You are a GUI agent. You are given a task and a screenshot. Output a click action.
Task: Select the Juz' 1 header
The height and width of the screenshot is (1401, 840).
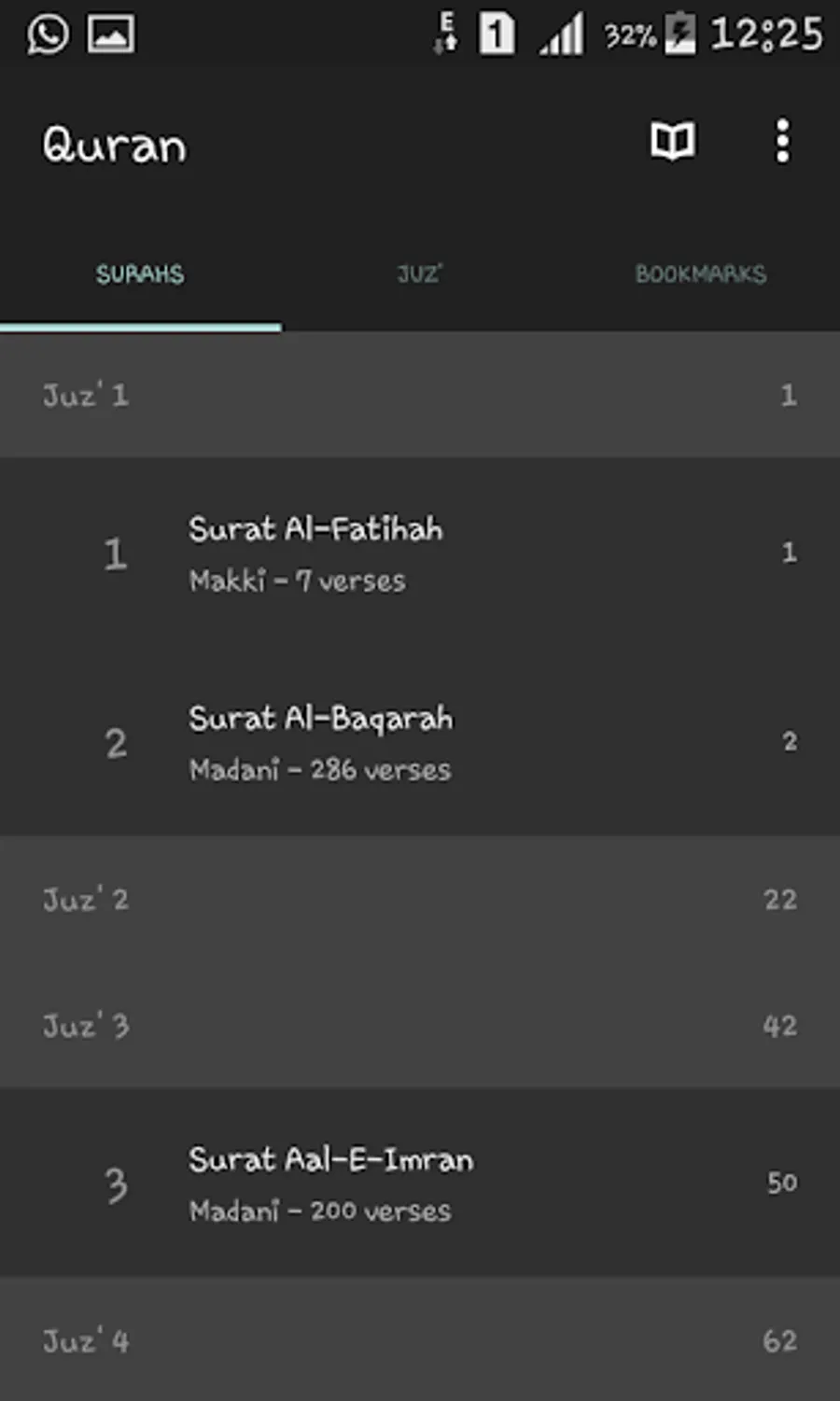420,395
